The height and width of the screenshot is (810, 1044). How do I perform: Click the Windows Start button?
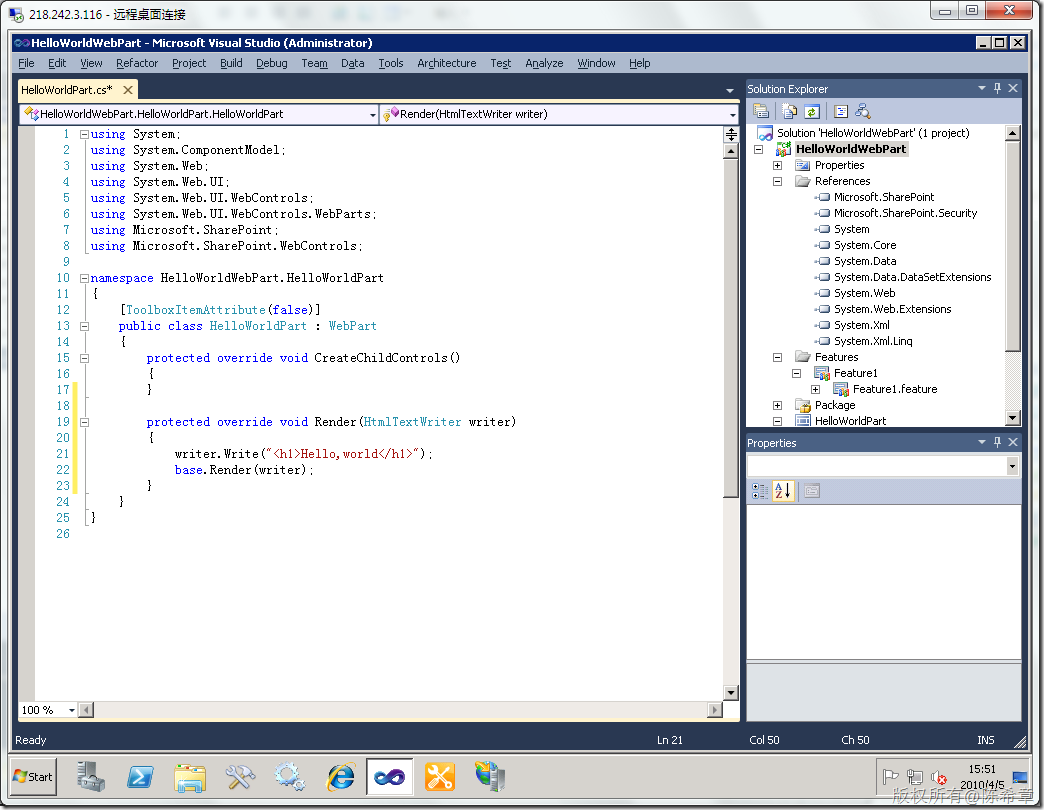click(33, 777)
